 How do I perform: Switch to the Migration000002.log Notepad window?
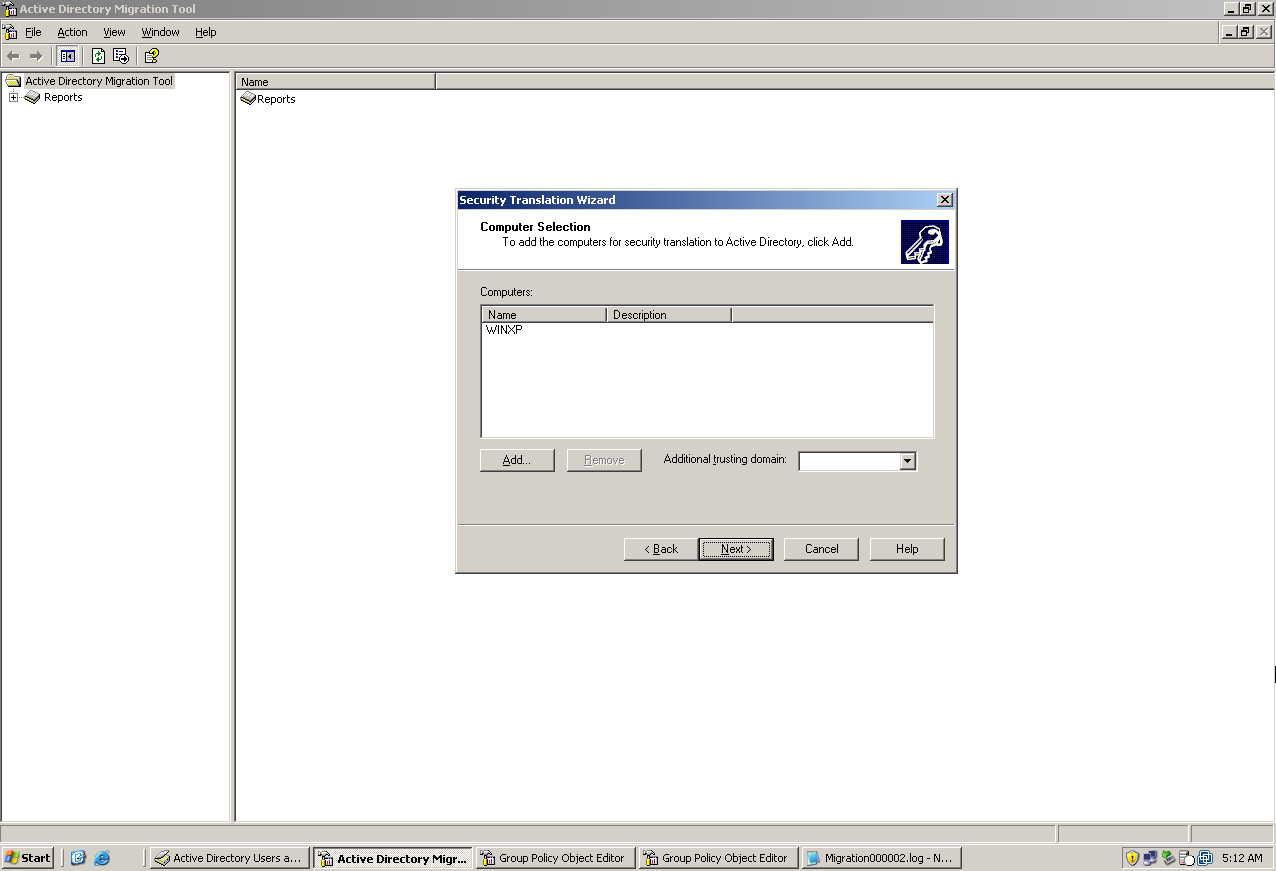point(878,857)
